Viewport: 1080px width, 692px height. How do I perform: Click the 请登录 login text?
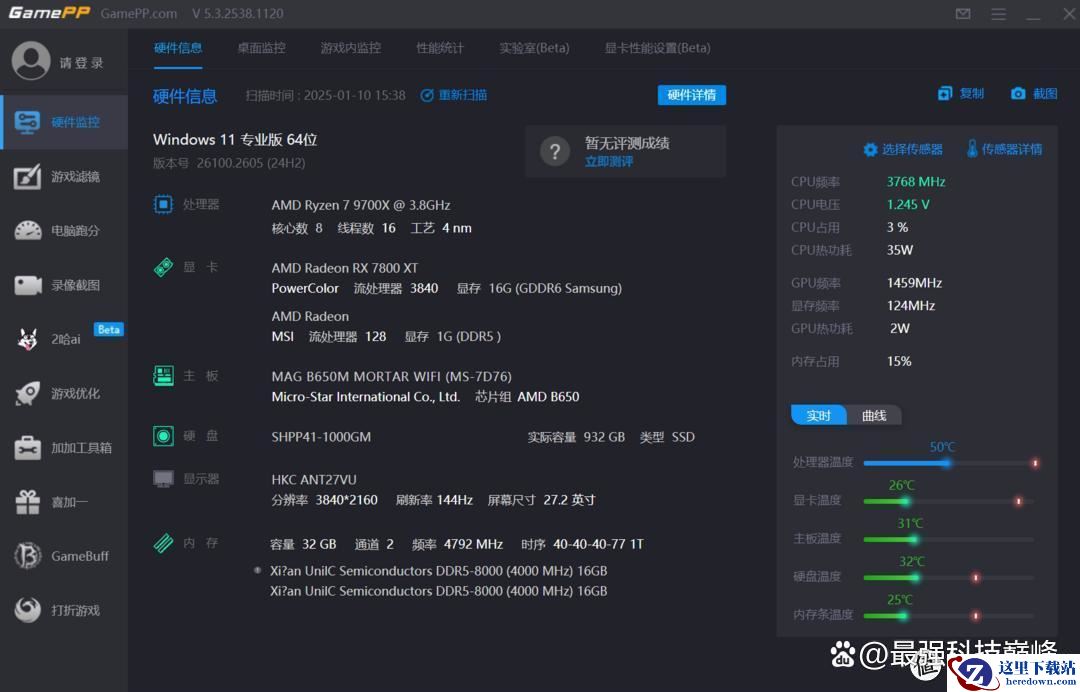81,63
